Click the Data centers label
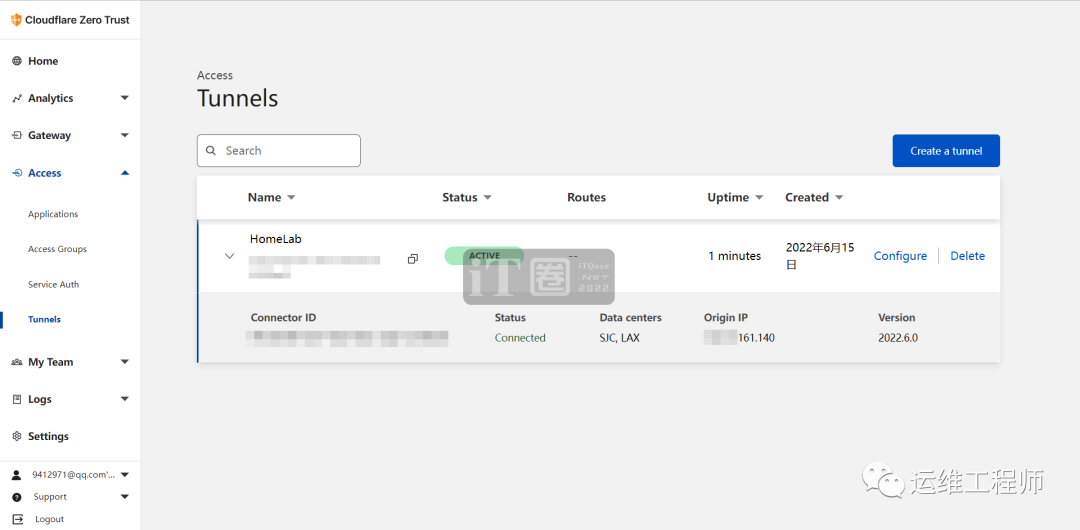Viewport: 1080px width, 530px height. coord(630,318)
